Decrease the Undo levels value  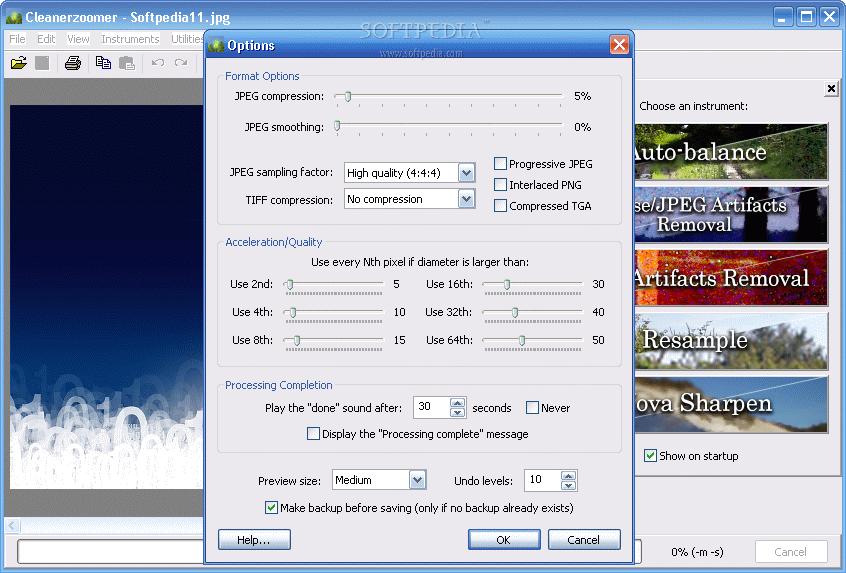pyautogui.click(x=568, y=485)
